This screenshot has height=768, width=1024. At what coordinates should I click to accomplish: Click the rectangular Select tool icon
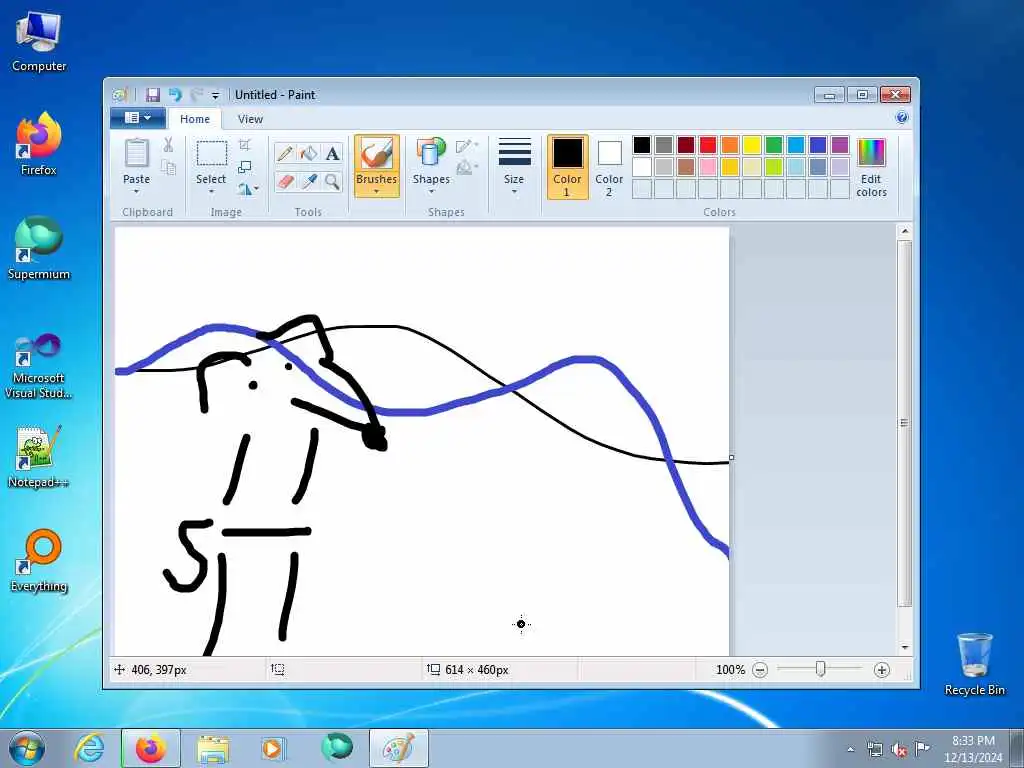coord(212,154)
